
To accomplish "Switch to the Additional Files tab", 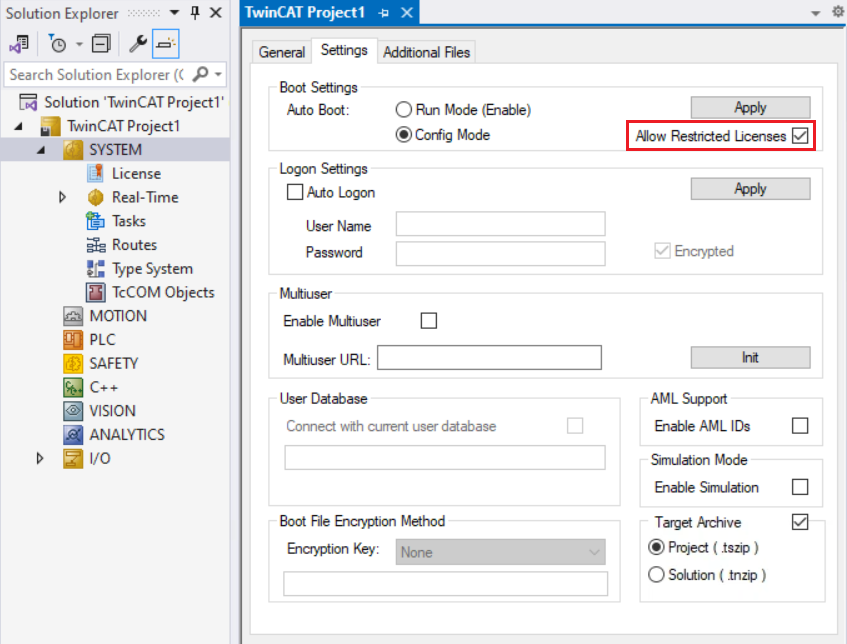I will 426,52.
